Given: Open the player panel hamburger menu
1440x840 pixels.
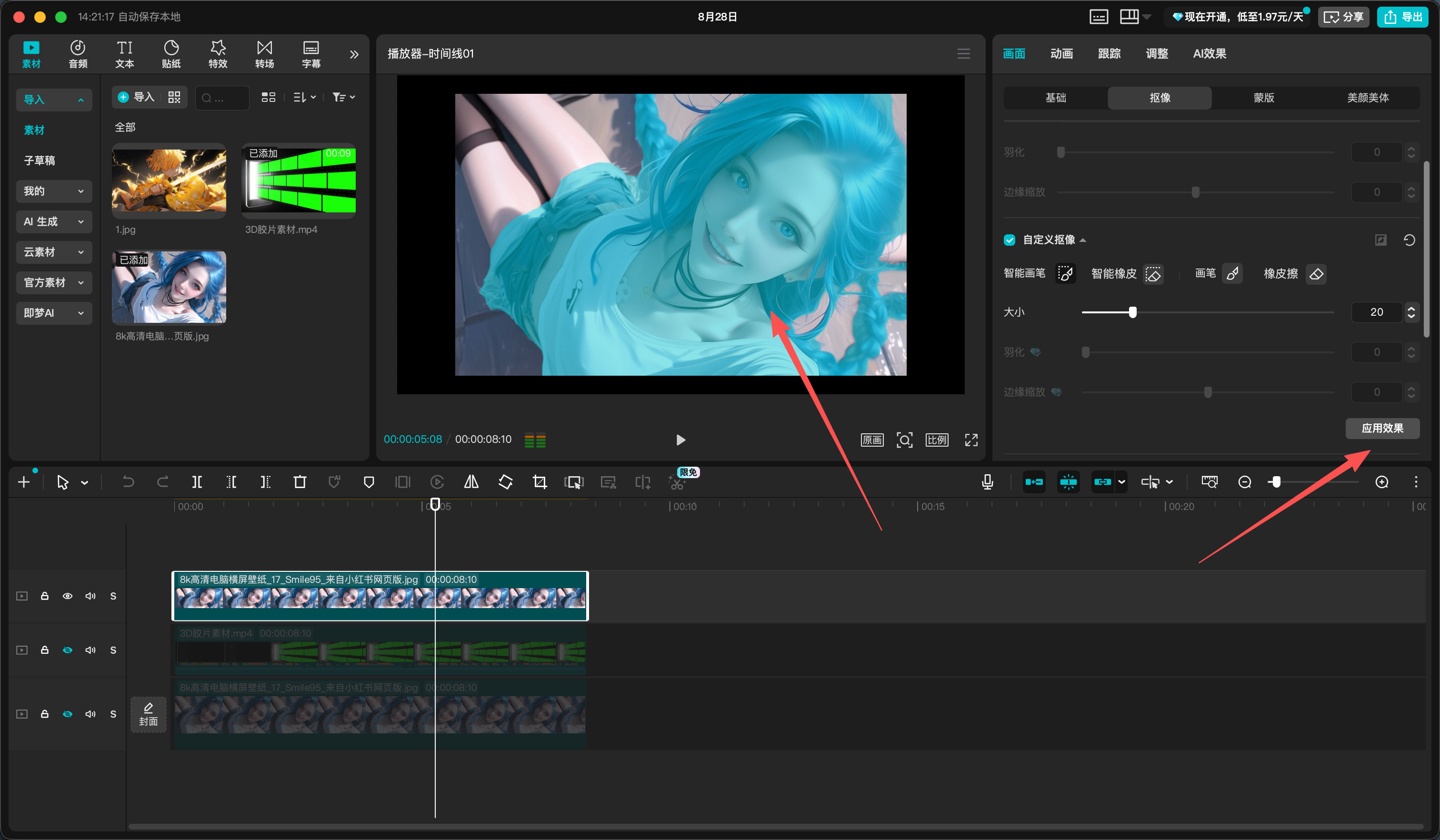Looking at the screenshot, I should tap(963, 54).
